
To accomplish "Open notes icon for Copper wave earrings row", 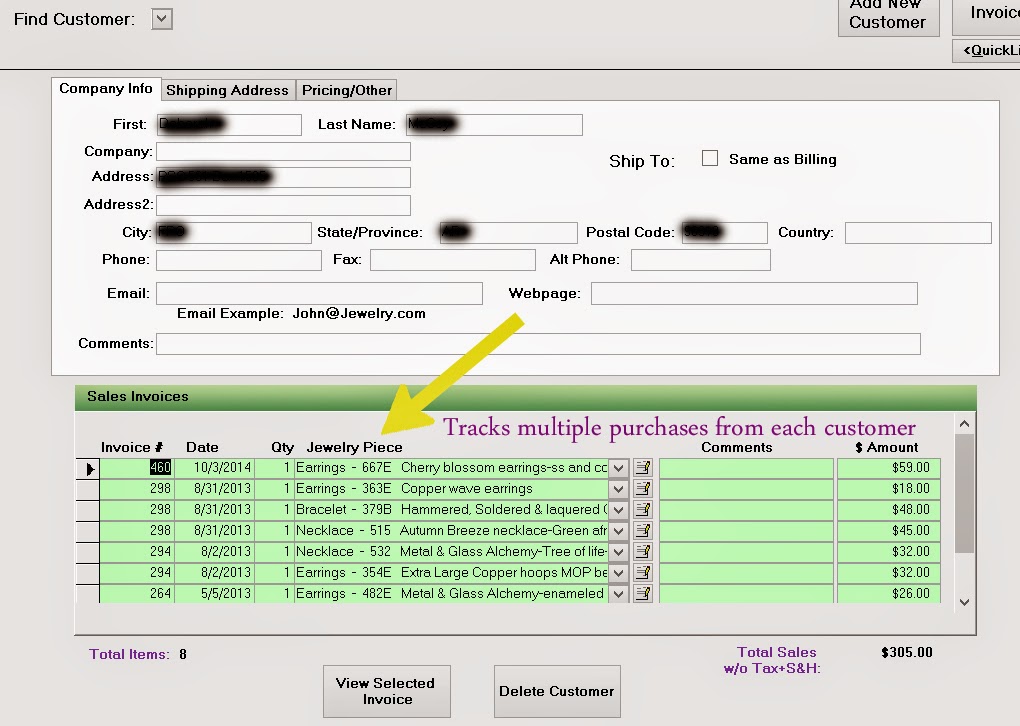I will pyautogui.click(x=643, y=489).
